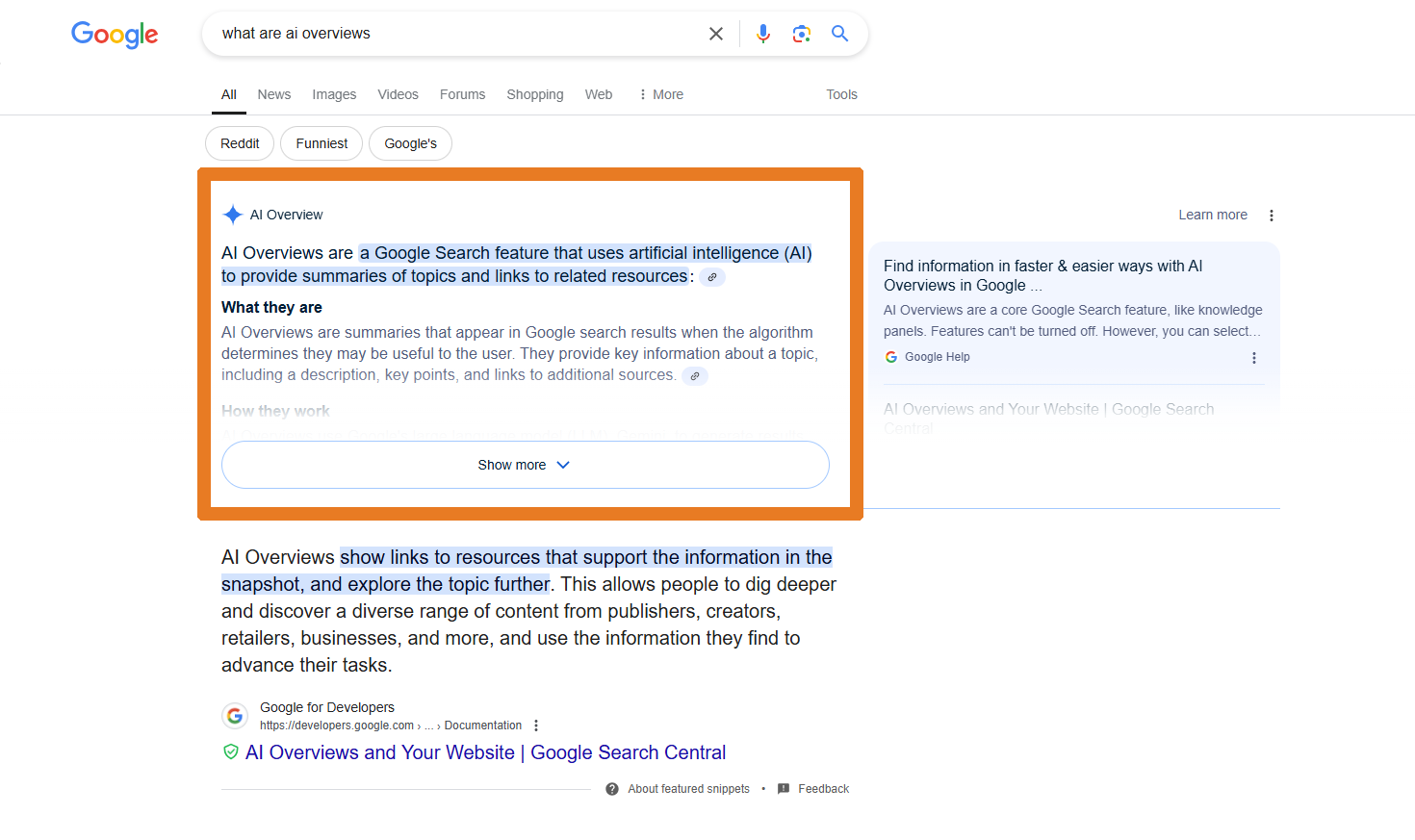Click the 'What they are' heading
1415x840 pixels.
(272, 307)
